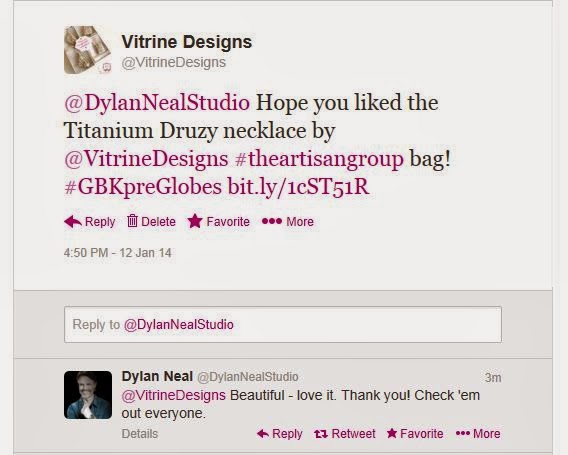This screenshot has width=568, height=455.
Task: Click the Reply arrow icon under main tweet
Action: pos(73,221)
